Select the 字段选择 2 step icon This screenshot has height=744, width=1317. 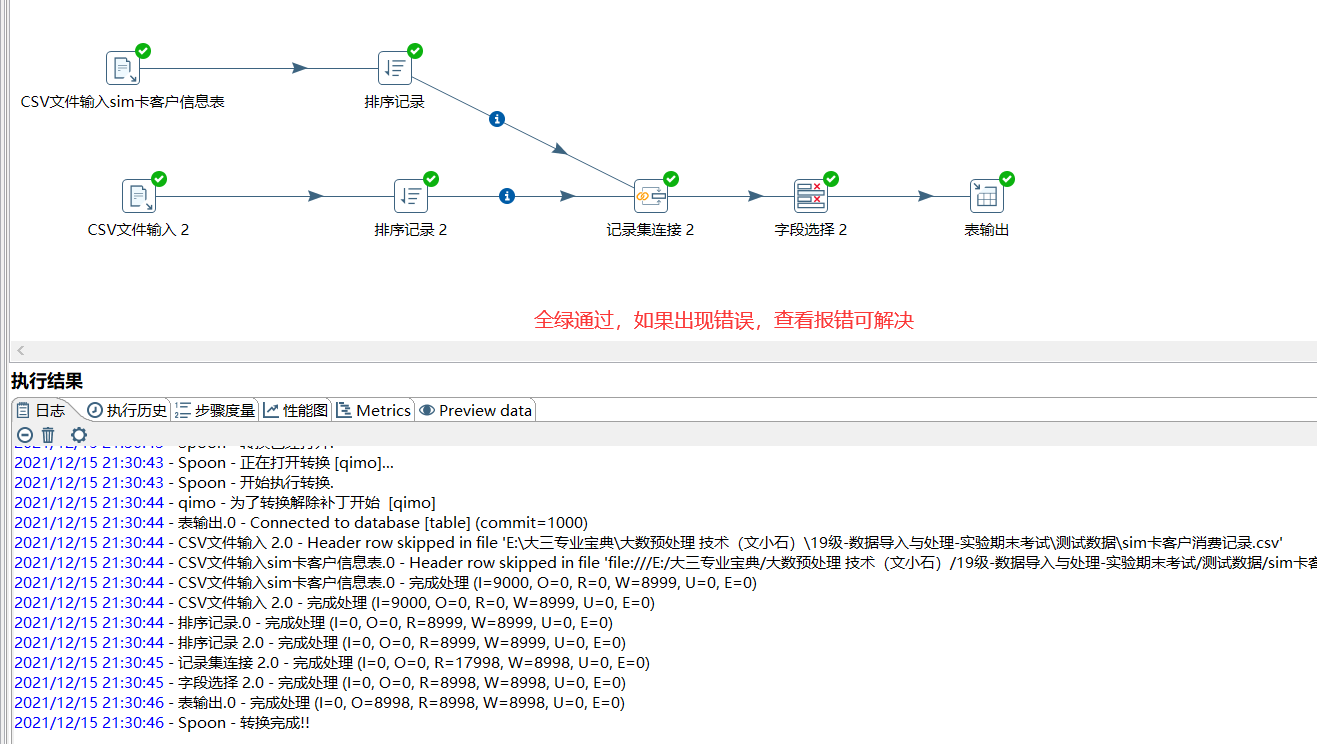point(811,197)
